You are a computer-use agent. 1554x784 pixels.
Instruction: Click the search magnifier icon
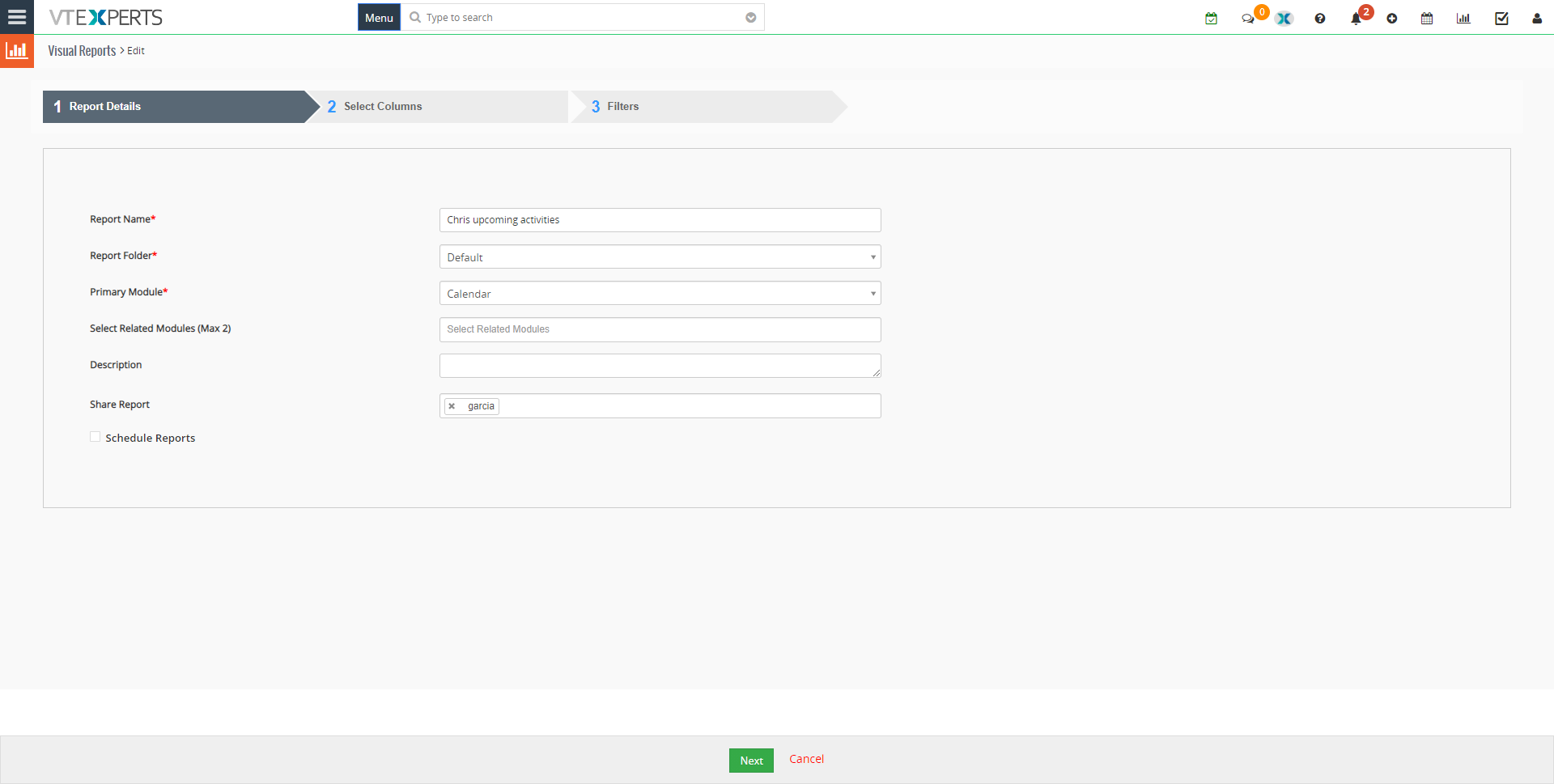pyautogui.click(x=415, y=17)
